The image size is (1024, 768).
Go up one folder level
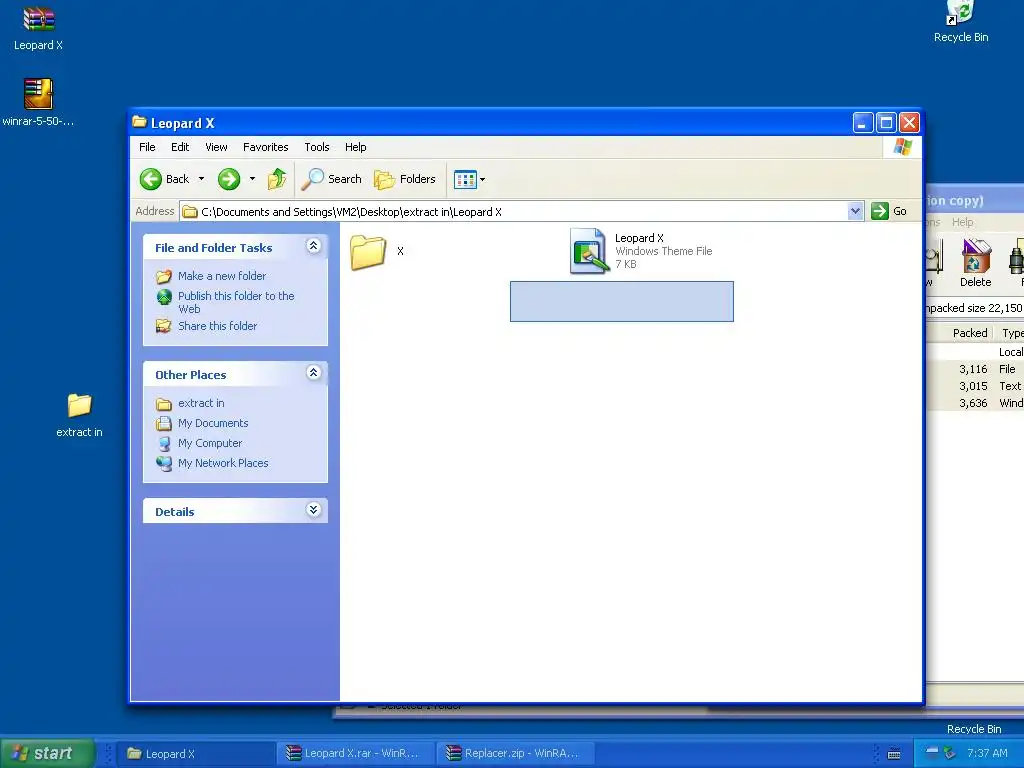(277, 179)
